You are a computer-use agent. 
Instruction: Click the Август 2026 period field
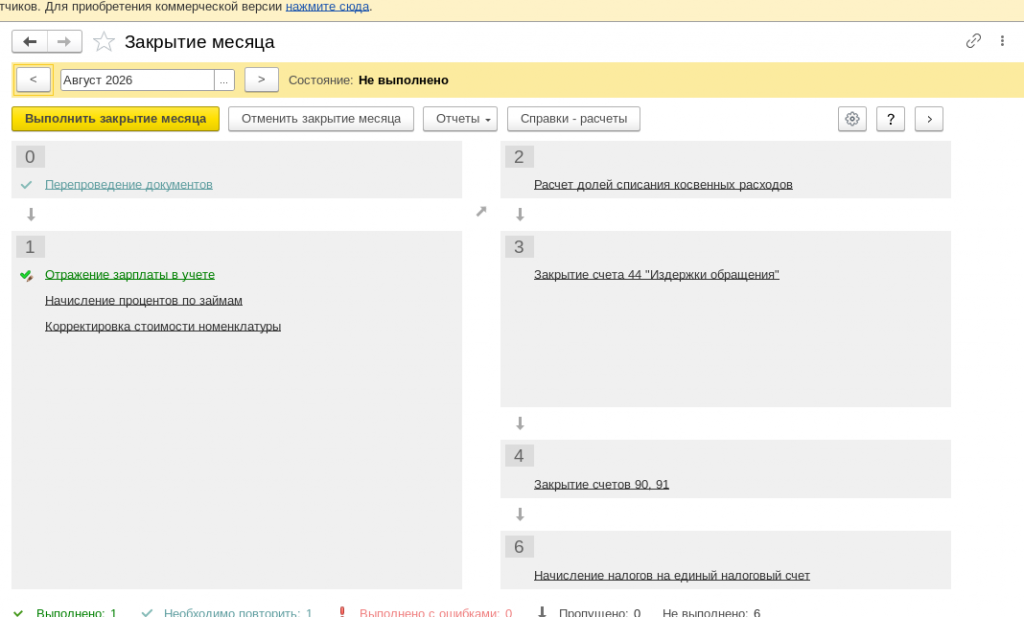coord(137,80)
